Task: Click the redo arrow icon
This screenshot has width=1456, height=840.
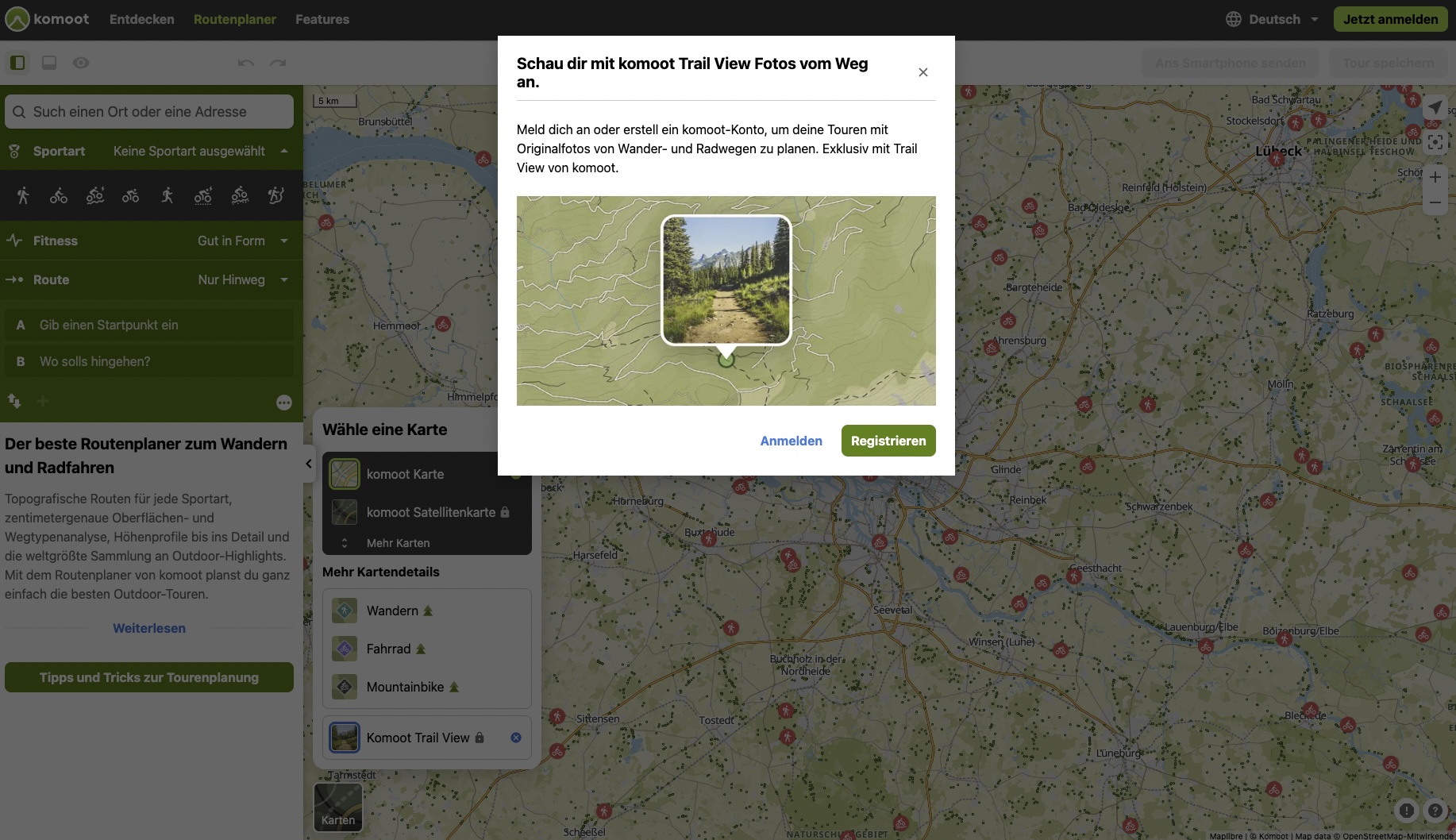Action: point(277,63)
